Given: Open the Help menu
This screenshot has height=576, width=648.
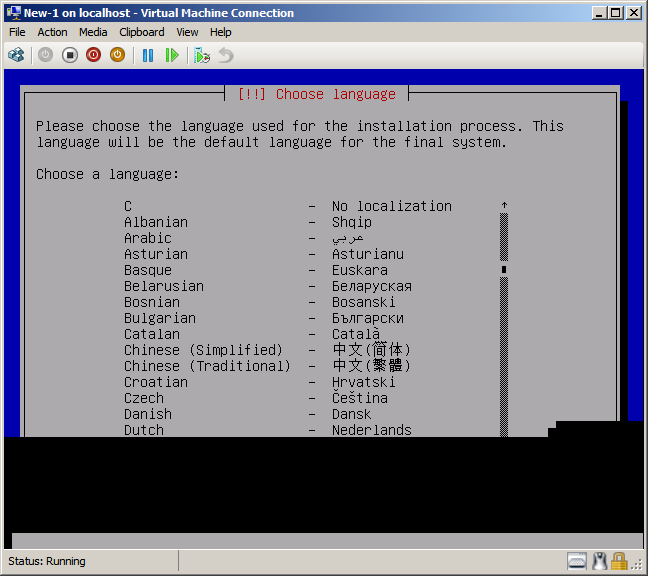Looking at the screenshot, I should pyautogui.click(x=220, y=32).
